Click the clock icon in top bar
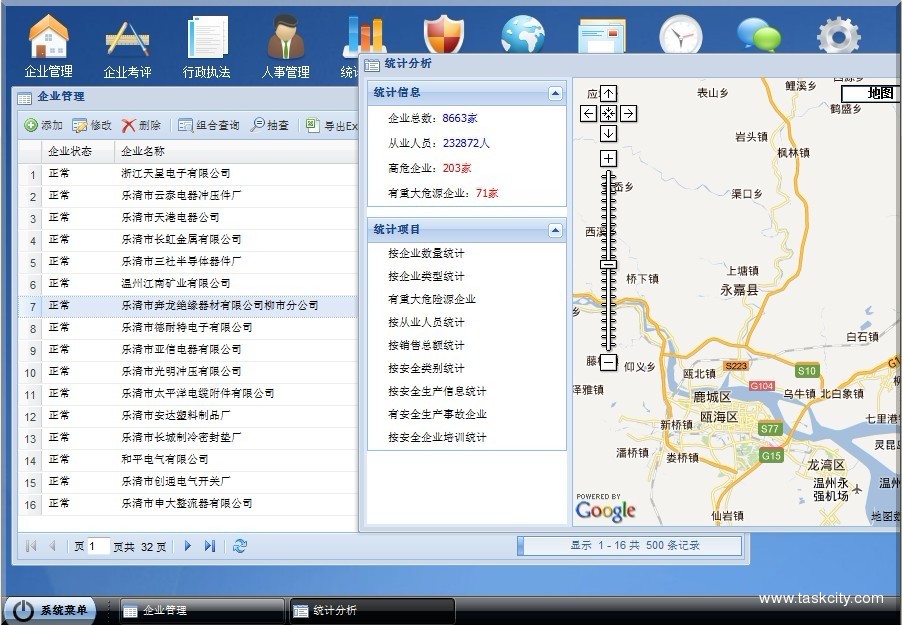This screenshot has width=902, height=625. (x=680, y=37)
